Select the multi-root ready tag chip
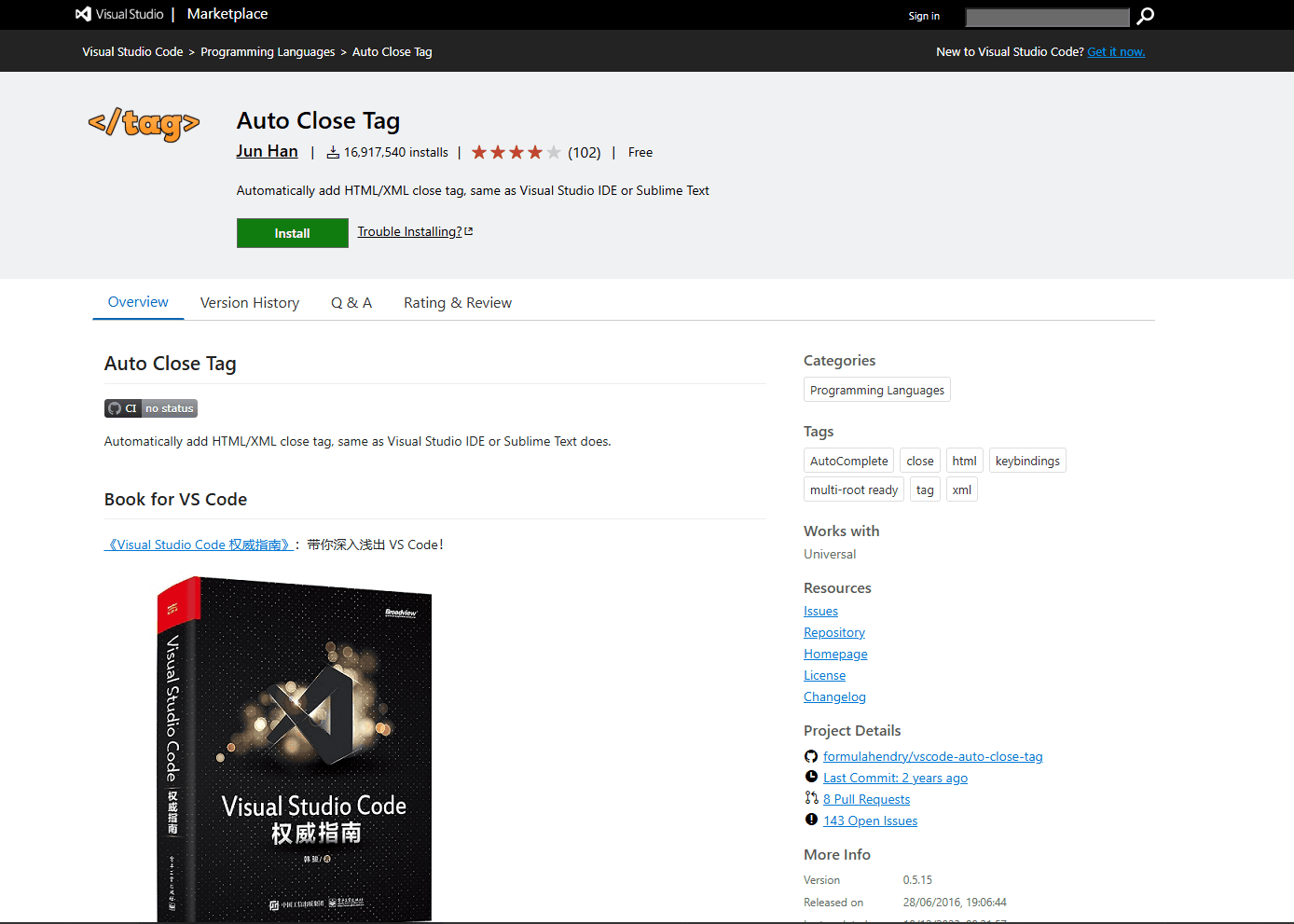The width and height of the screenshot is (1294, 924). (854, 490)
